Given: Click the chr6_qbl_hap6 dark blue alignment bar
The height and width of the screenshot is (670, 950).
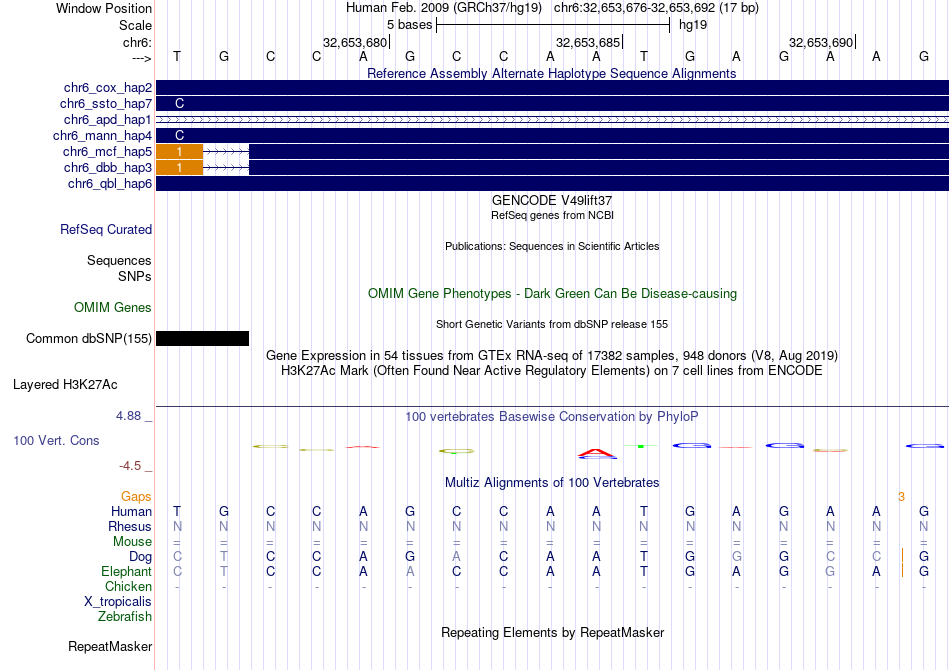Looking at the screenshot, I should (x=553, y=184).
